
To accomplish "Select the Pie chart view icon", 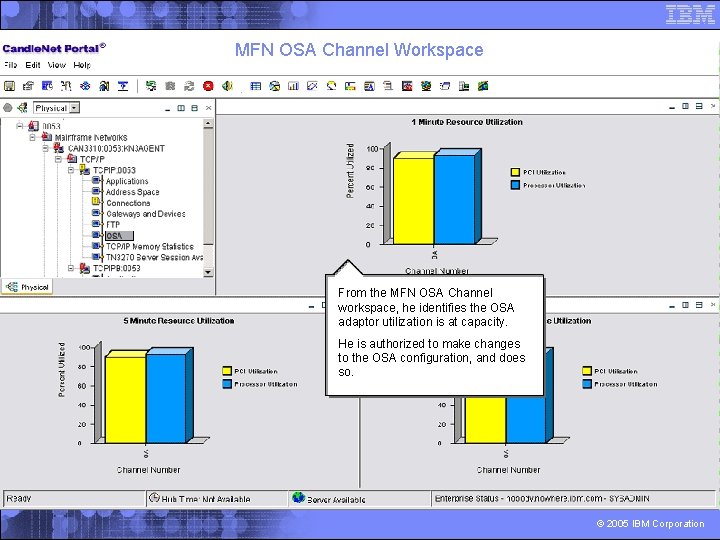I will pyautogui.click(x=275, y=86).
